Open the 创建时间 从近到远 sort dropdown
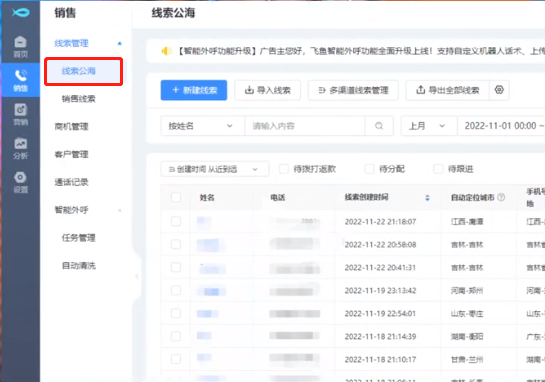The width and height of the screenshot is (545, 382). [x=215, y=169]
